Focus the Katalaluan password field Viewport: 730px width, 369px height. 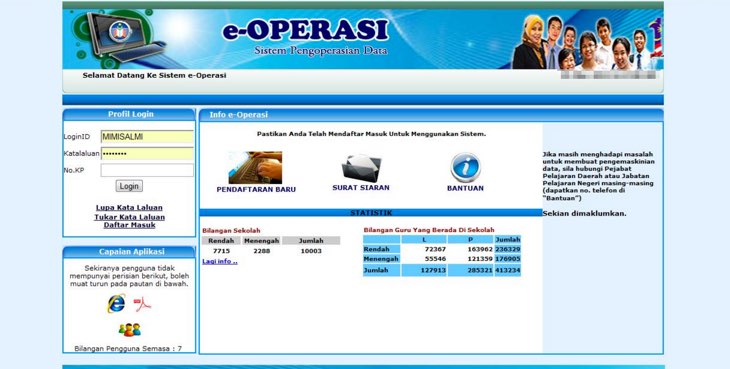click(x=147, y=154)
